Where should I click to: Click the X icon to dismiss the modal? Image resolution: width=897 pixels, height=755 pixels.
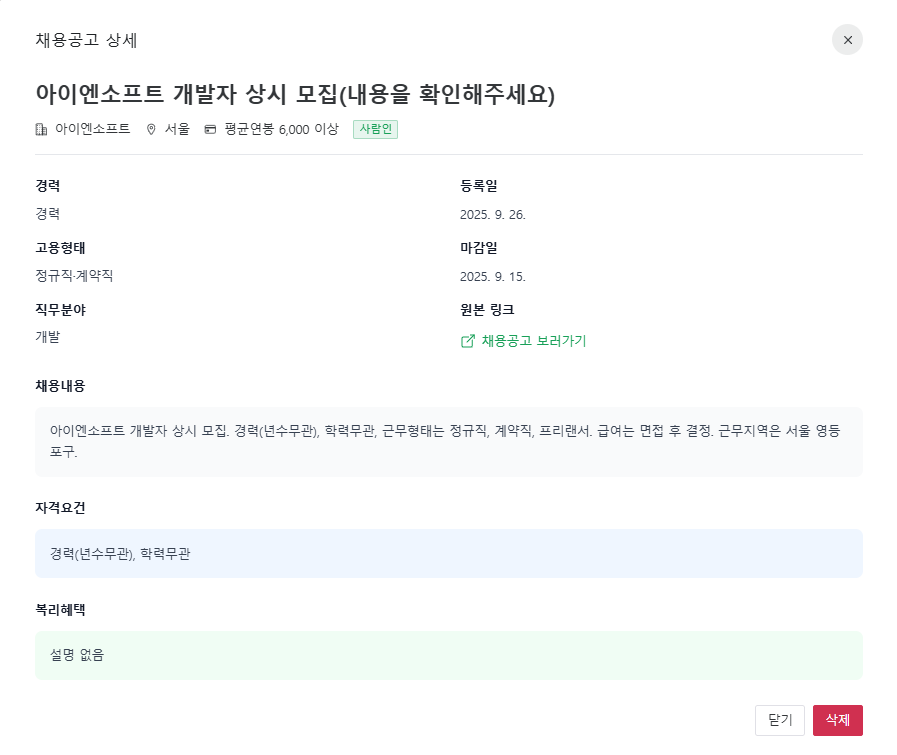click(x=847, y=39)
